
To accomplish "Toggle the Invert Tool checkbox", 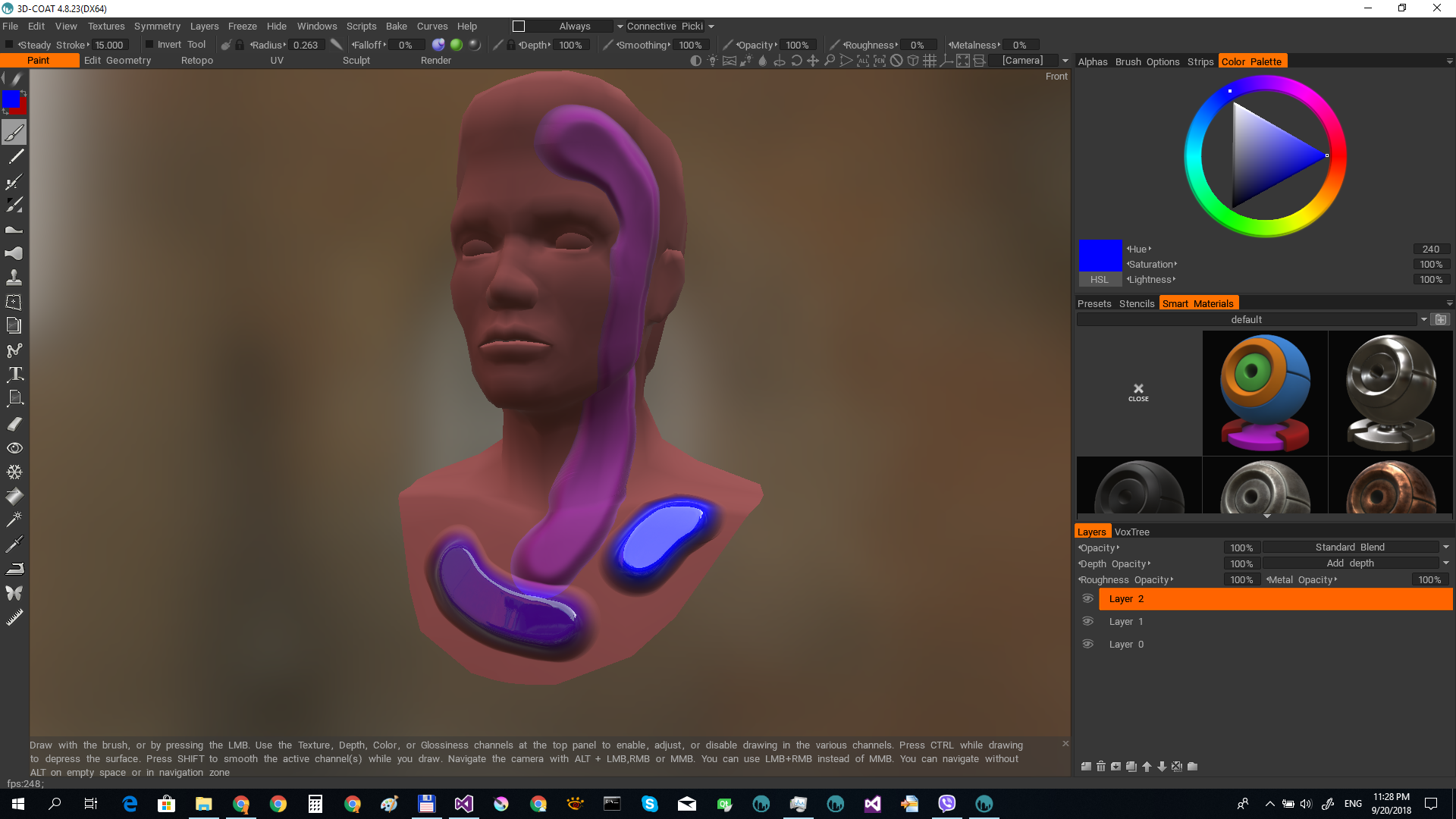I will tap(149, 45).
